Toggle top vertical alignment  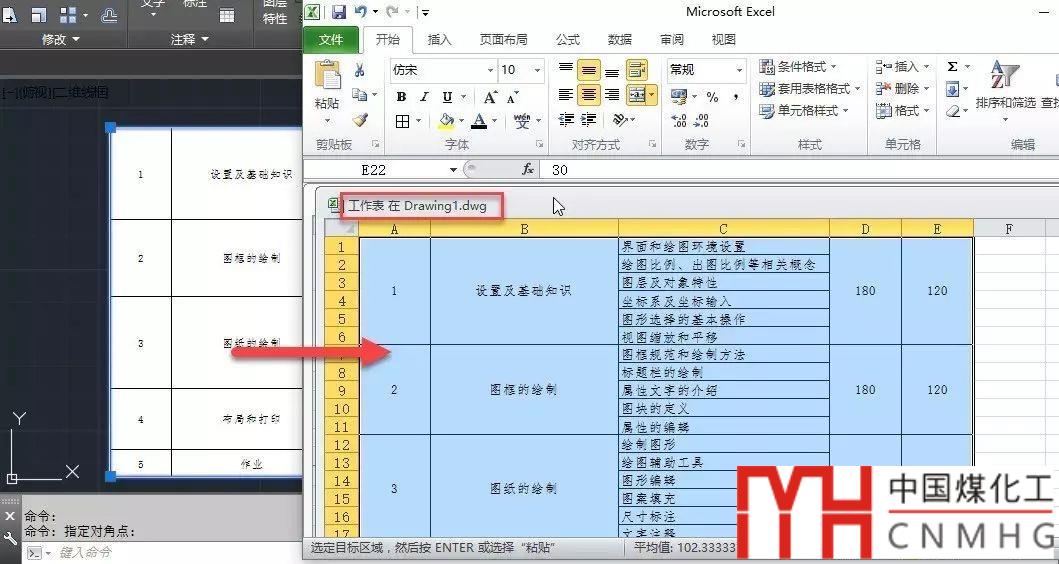pyautogui.click(x=566, y=70)
